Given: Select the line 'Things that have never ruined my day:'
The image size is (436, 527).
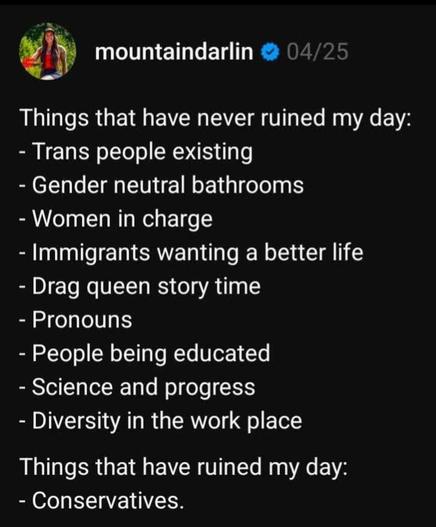Looking at the screenshot, I should pyautogui.click(x=215, y=118).
